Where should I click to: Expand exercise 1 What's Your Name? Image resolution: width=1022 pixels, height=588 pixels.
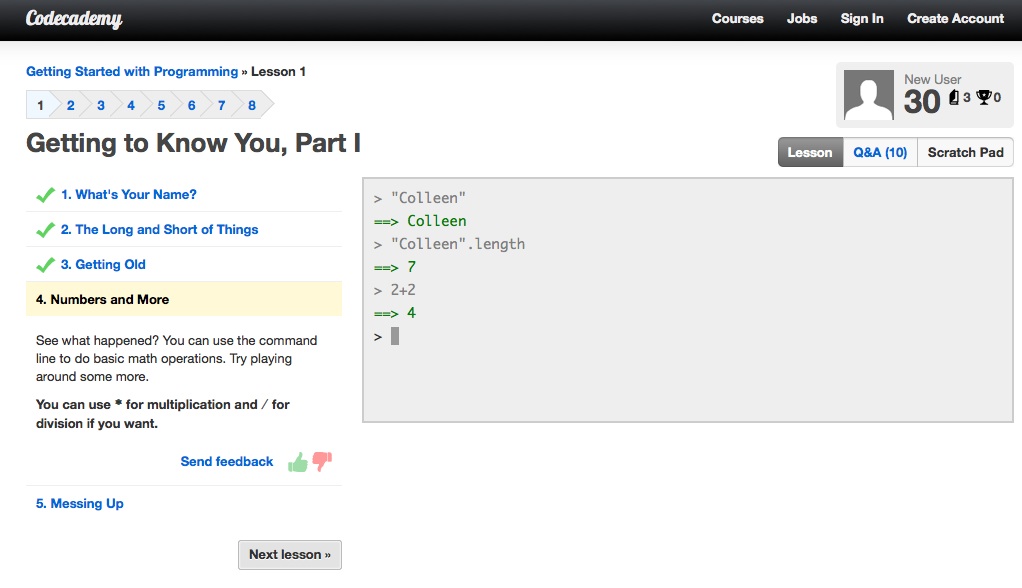point(128,194)
